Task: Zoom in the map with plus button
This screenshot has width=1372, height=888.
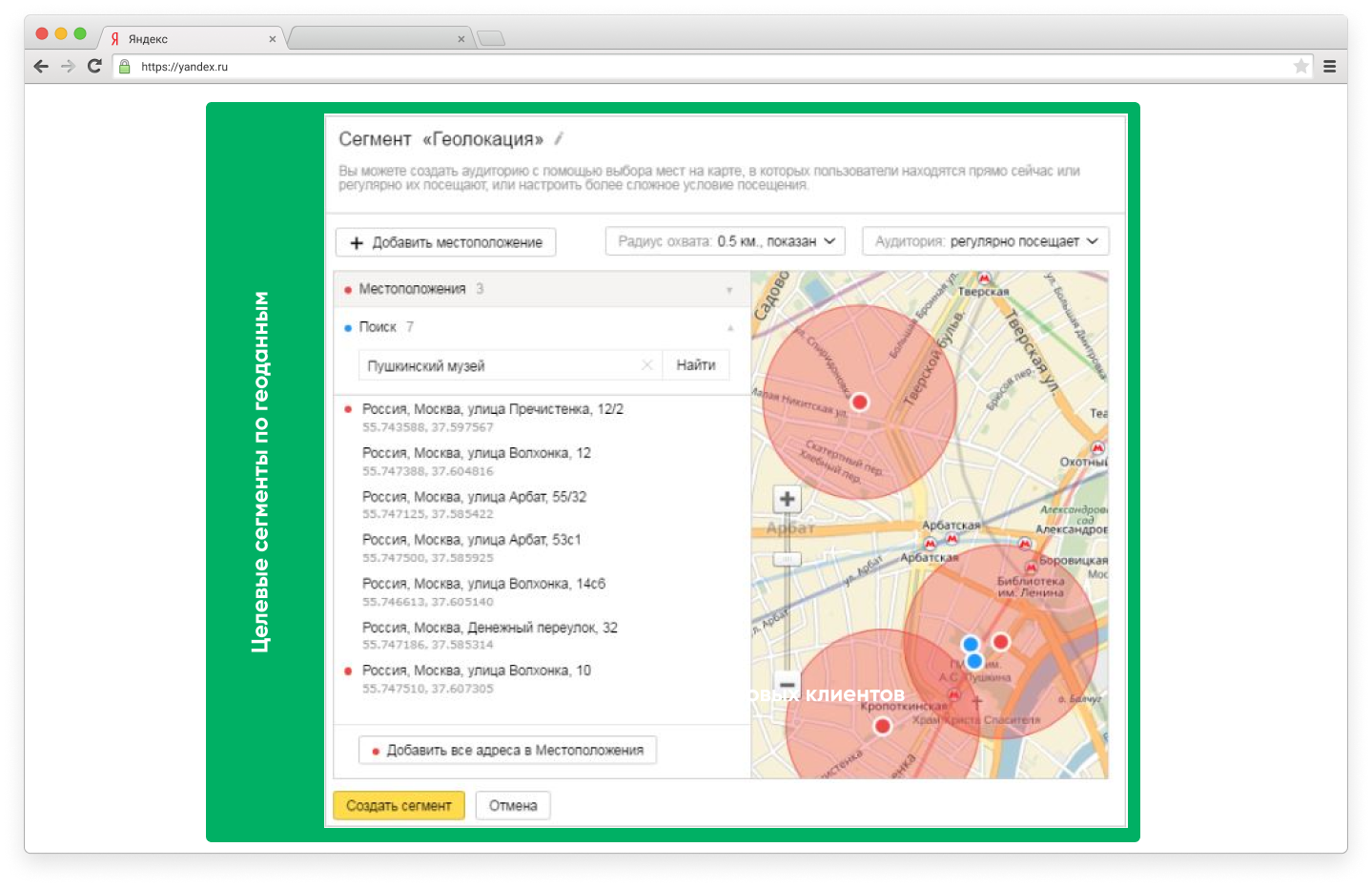Action: pyautogui.click(x=787, y=499)
